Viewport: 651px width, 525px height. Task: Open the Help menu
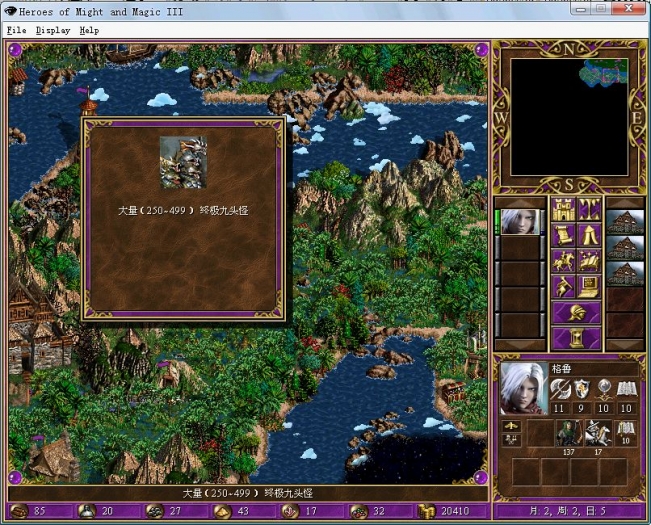(89, 30)
